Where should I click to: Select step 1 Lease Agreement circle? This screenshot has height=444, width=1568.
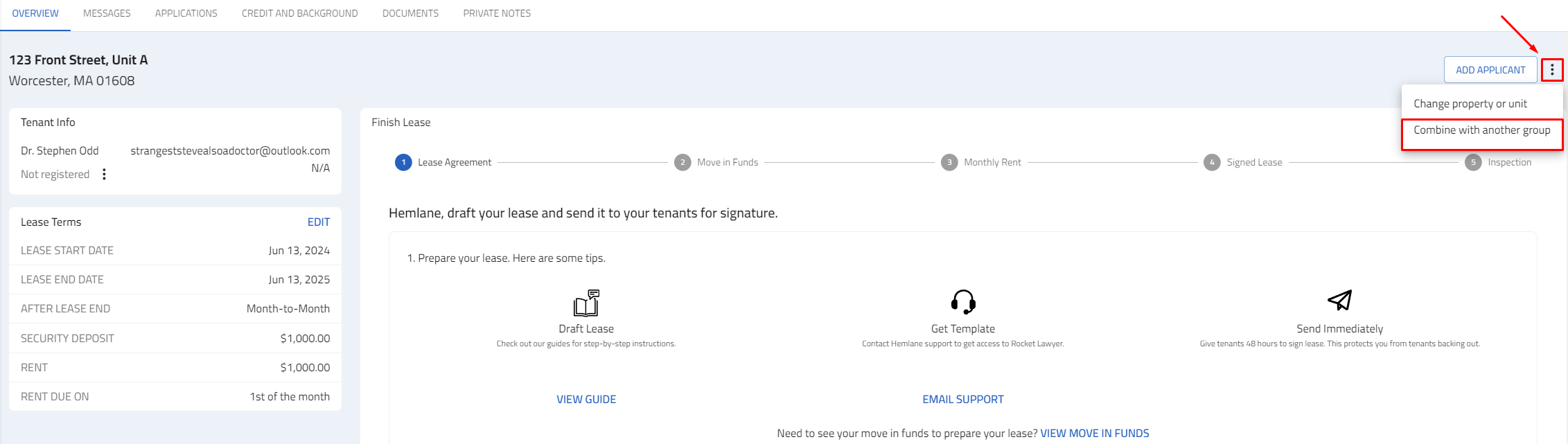pyautogui.click(x=403, y=162)
